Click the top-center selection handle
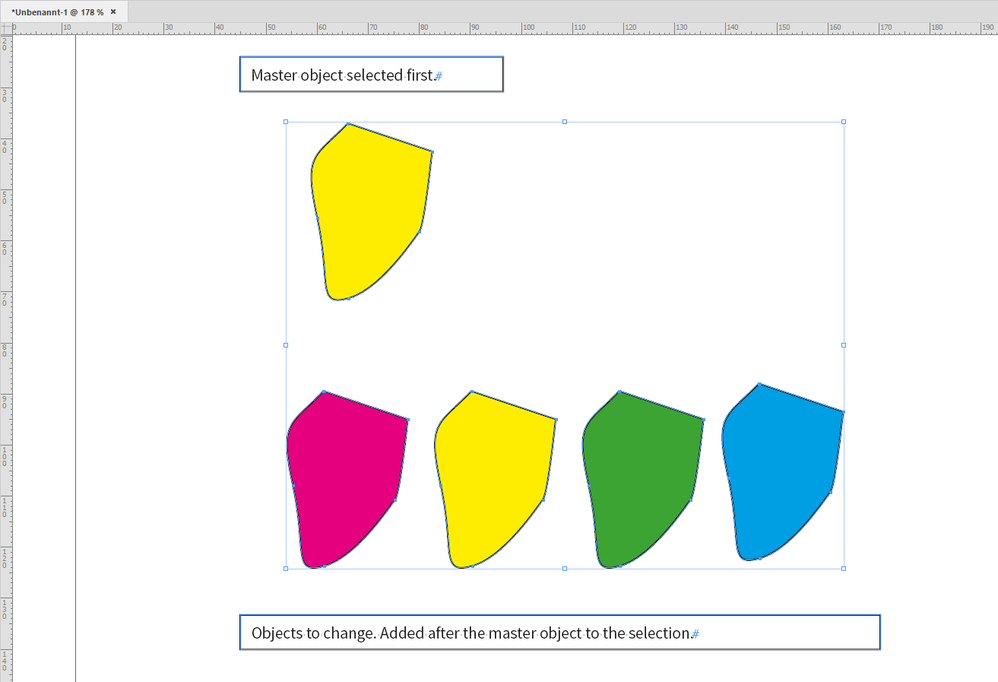The width and height of the screenshot is (998, 682). (565, 122)
